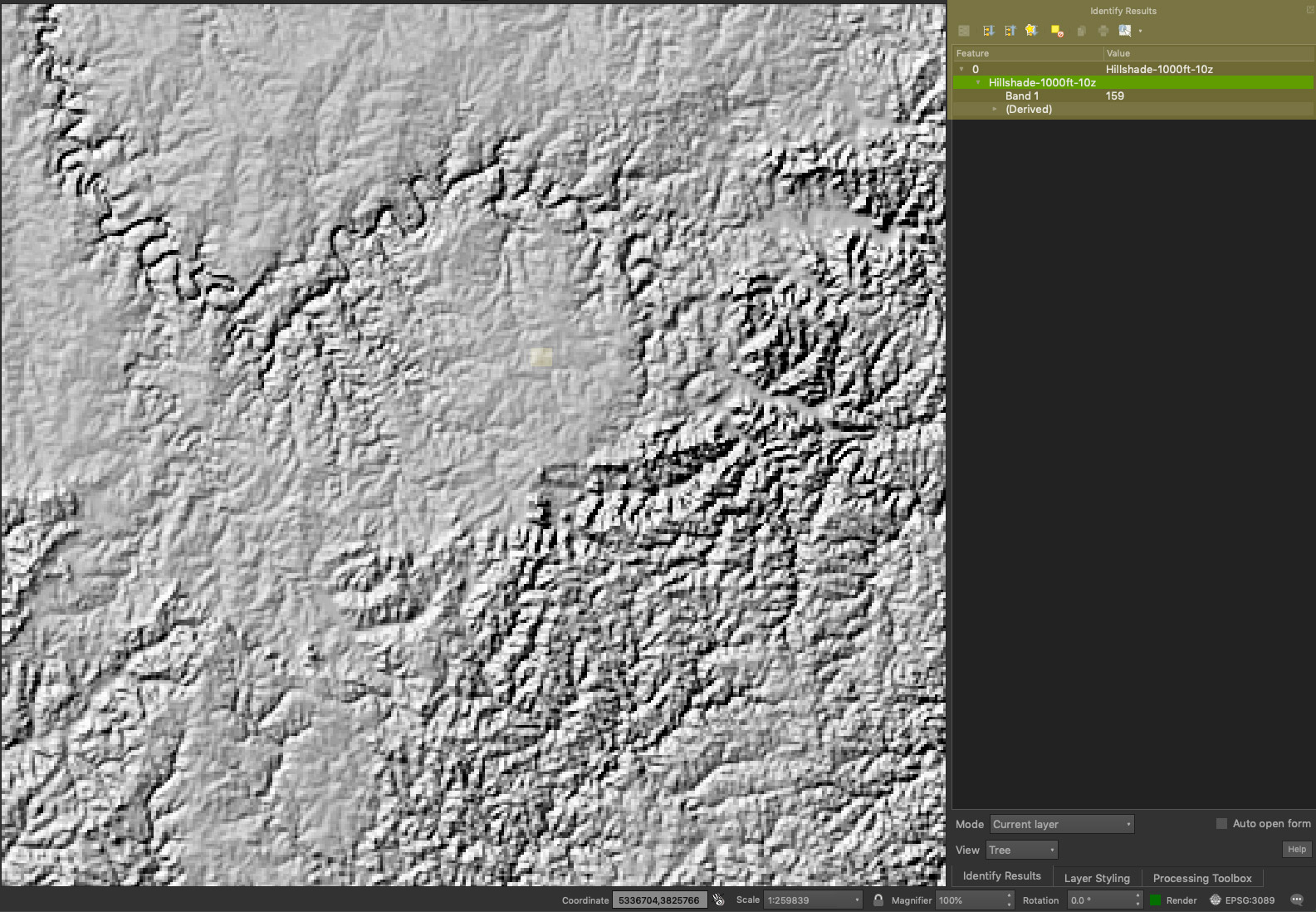The width and height of the screenshot is (1316, 912).
Task: Open identify selection mode dropdown arrow
Action: 1140,31
